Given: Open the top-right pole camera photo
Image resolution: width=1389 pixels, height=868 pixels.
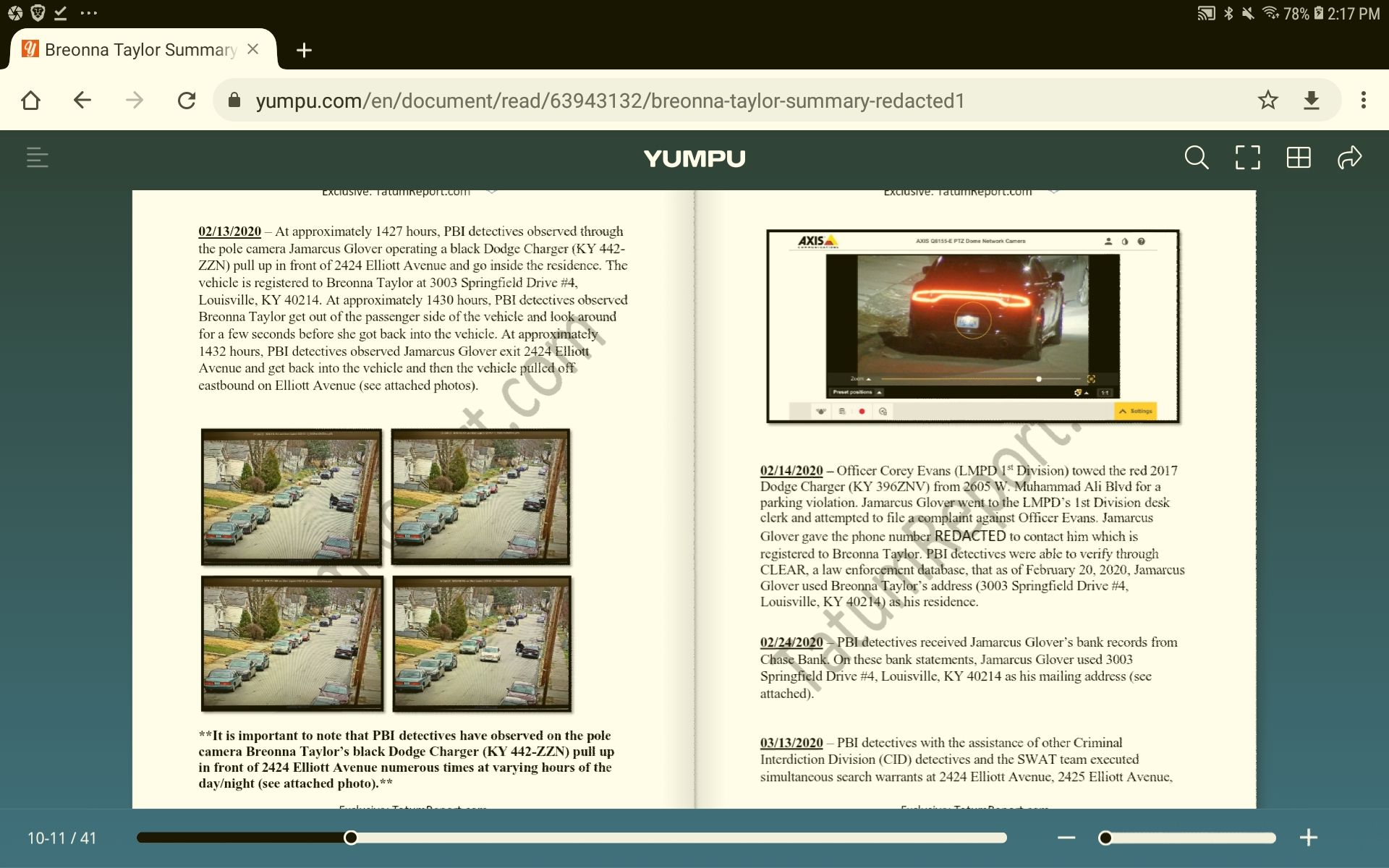Looking at the screenshot, I should [481, 496].
